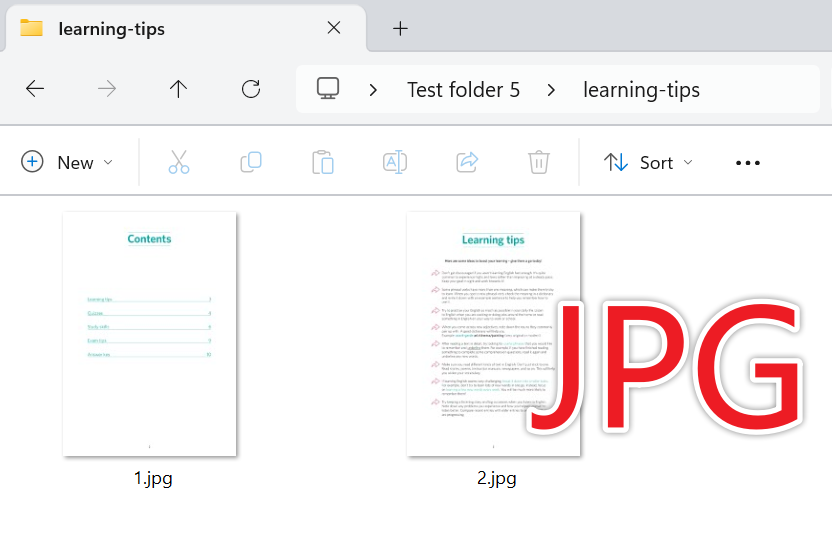Go back with the left arrow

point(35,89)
